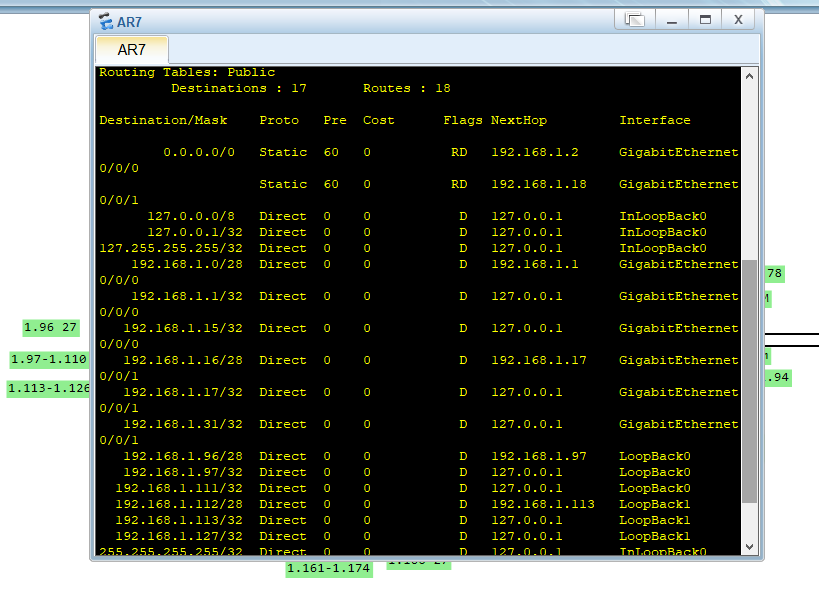Click destination 192.168.1.112/28

(179, 504)
